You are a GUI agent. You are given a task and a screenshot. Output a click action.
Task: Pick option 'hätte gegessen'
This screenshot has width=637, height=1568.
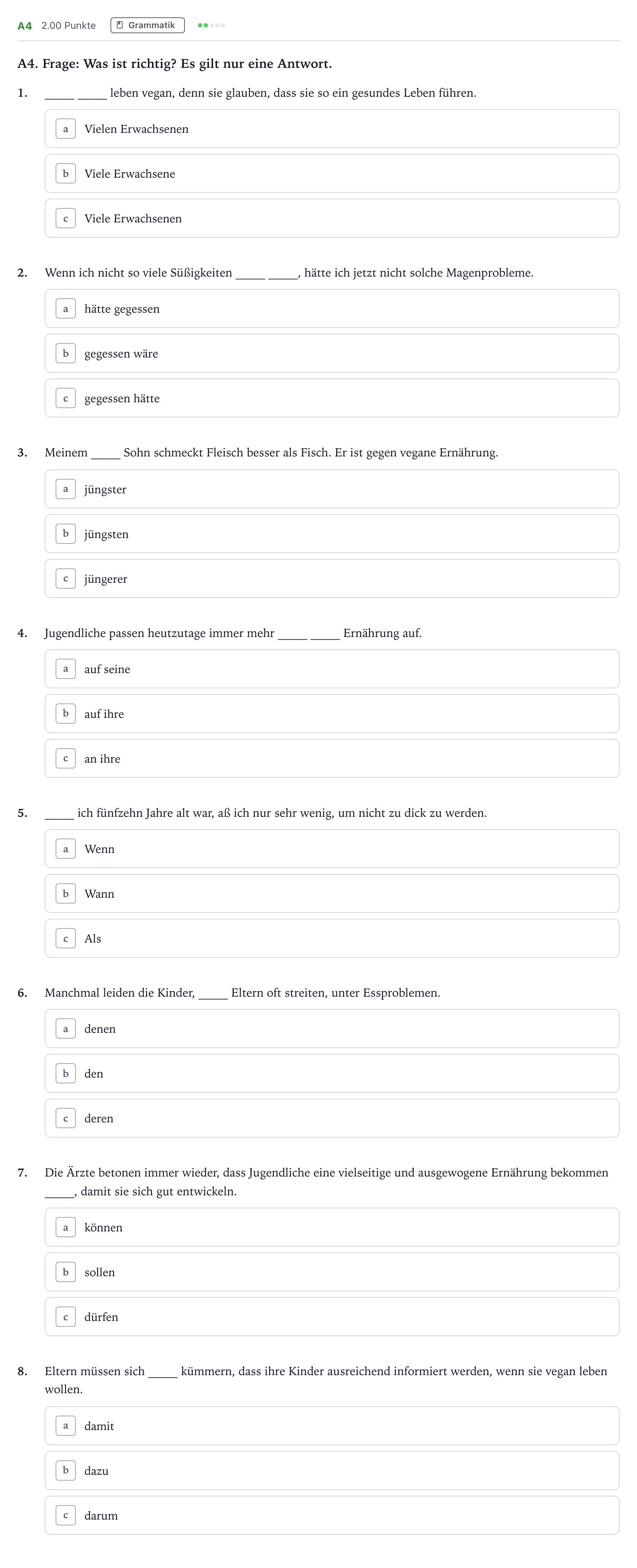(331, 309)
